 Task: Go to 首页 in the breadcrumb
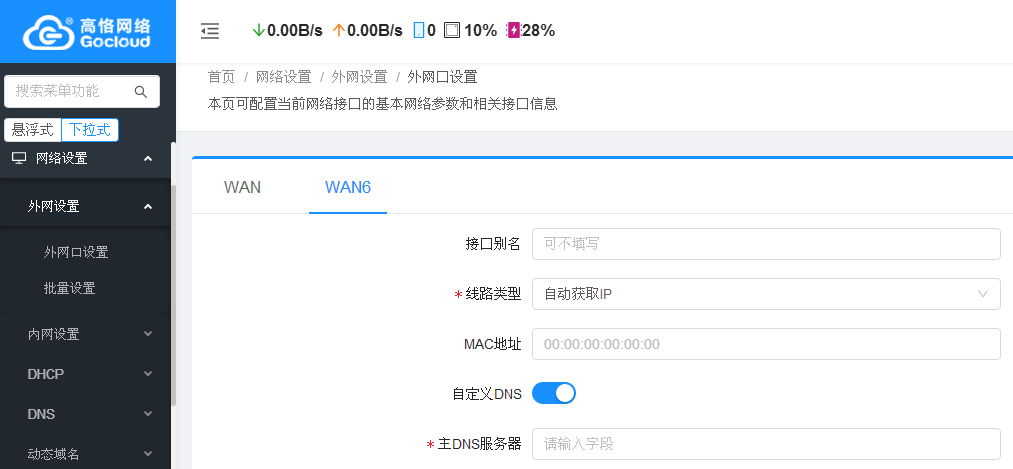221,76
